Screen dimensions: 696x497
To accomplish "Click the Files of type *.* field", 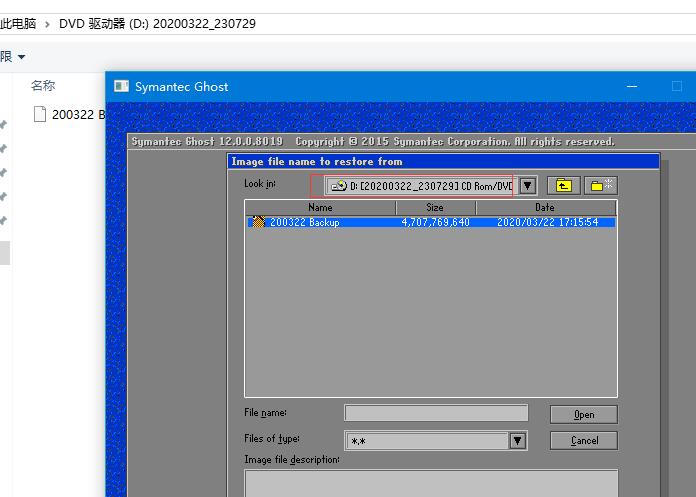I will point(427,441).
